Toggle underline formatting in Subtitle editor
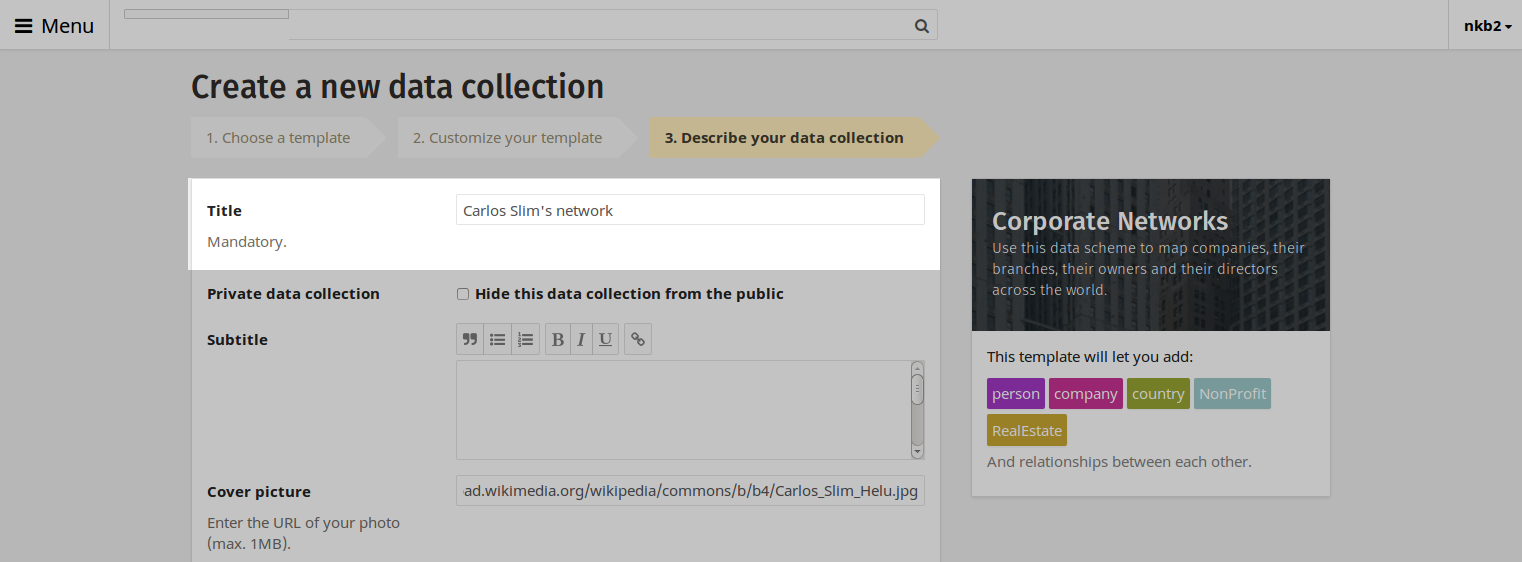1522x562 pixels. click(x=605, y=340)
